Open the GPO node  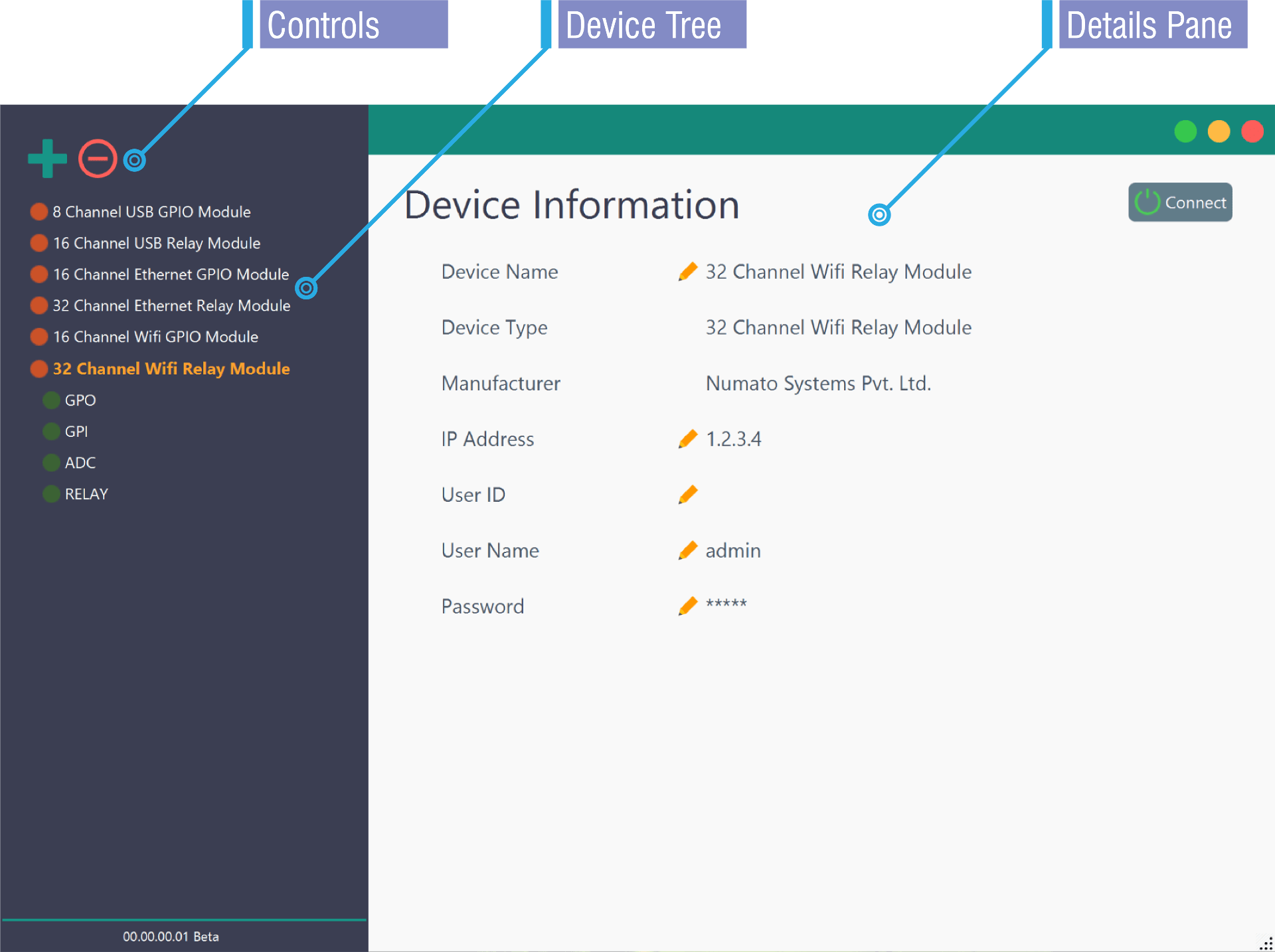(80, 400)
